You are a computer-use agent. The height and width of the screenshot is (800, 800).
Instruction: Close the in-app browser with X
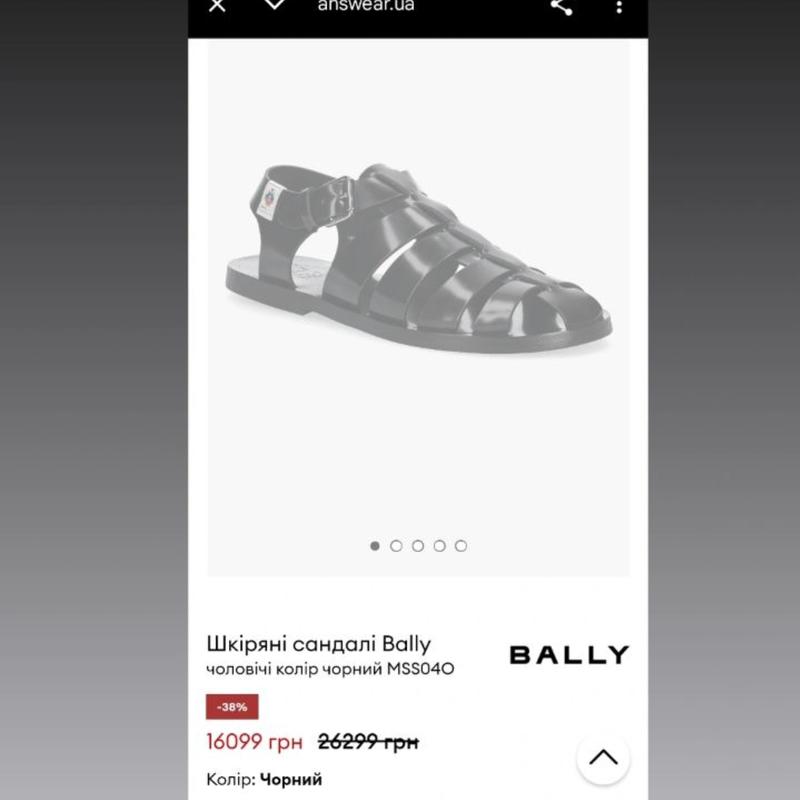click(217, 5)
